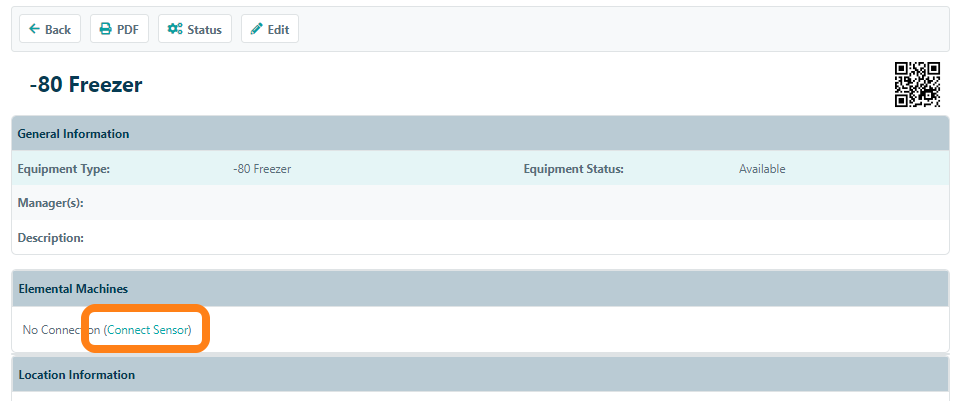This screenshot has height=401, width=960.
Task: Click the Equipment Status label
Action: (x=573, y=169)
